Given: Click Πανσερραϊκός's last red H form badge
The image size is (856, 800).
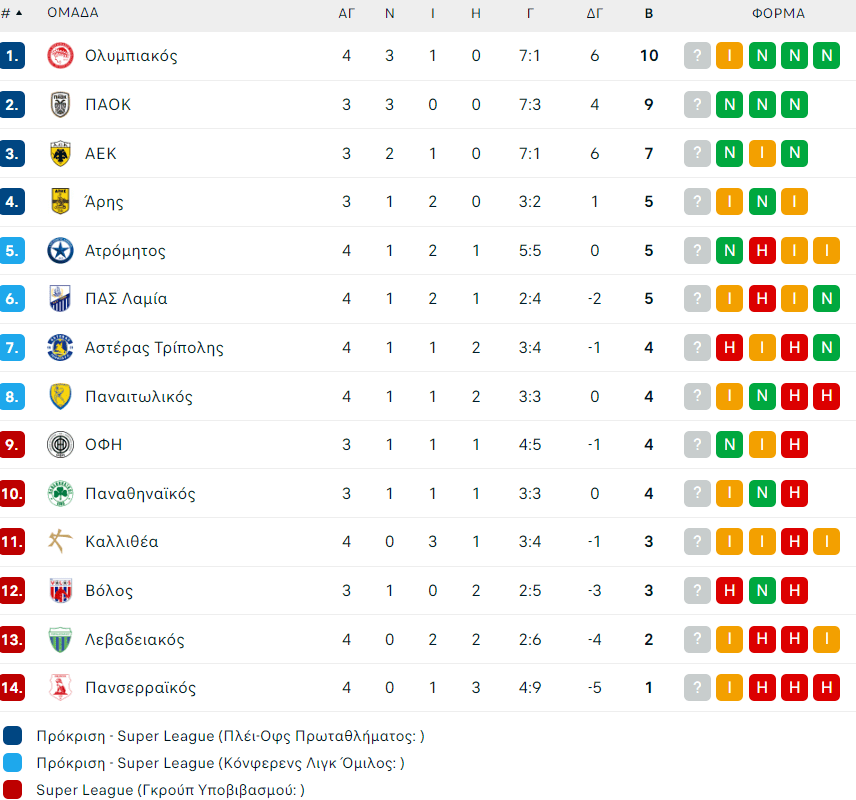Looking at the screenshot, I should click(x=826, y=688).
